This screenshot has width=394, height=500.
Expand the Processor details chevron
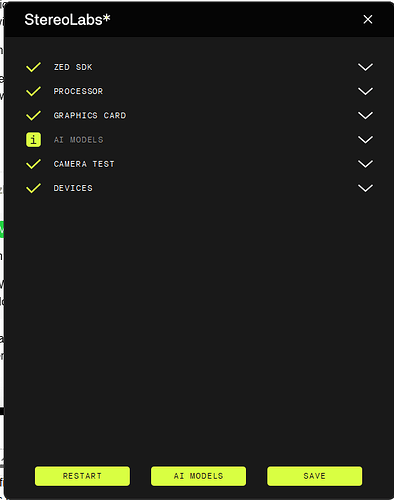pyautogui.click(x=365, y=91)
